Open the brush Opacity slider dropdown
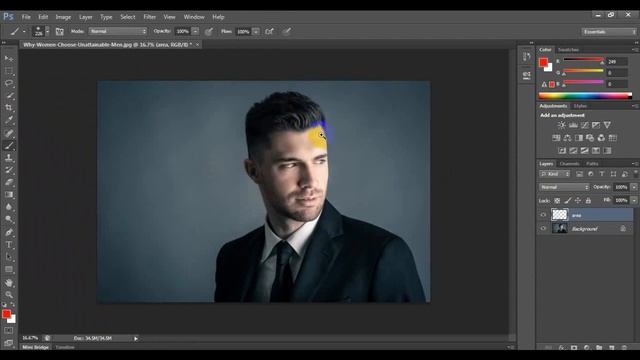The height and width of the screenshot is (360, 640). [196, 31]
